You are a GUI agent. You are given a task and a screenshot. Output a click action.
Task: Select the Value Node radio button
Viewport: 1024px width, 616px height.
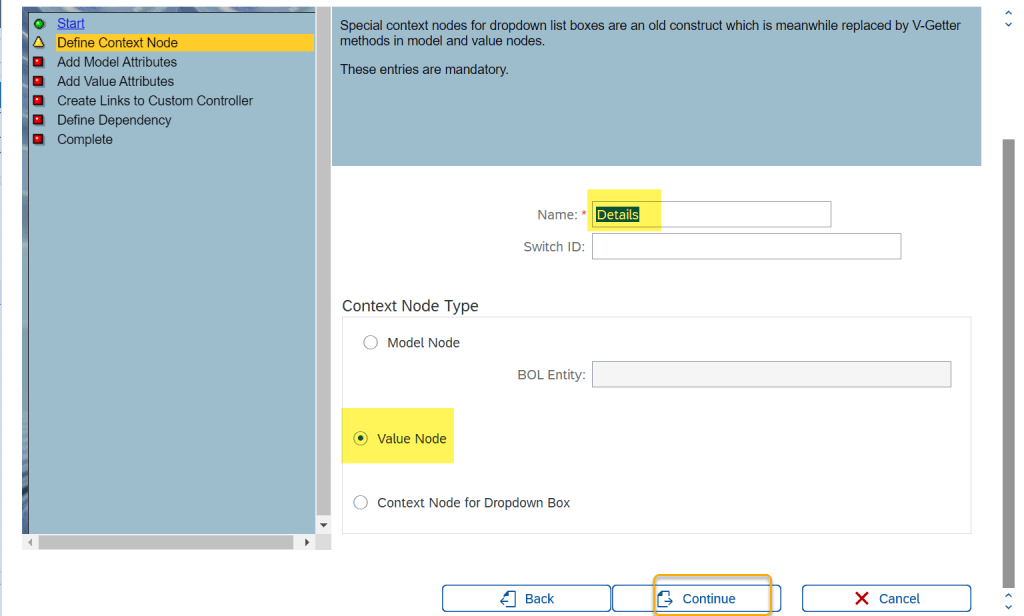[361, 439]
